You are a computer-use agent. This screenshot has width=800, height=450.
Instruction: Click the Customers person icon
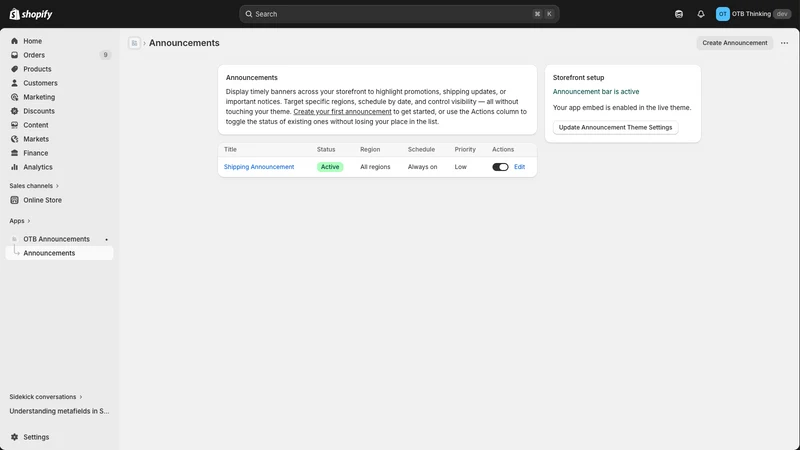tap(14, 83)
